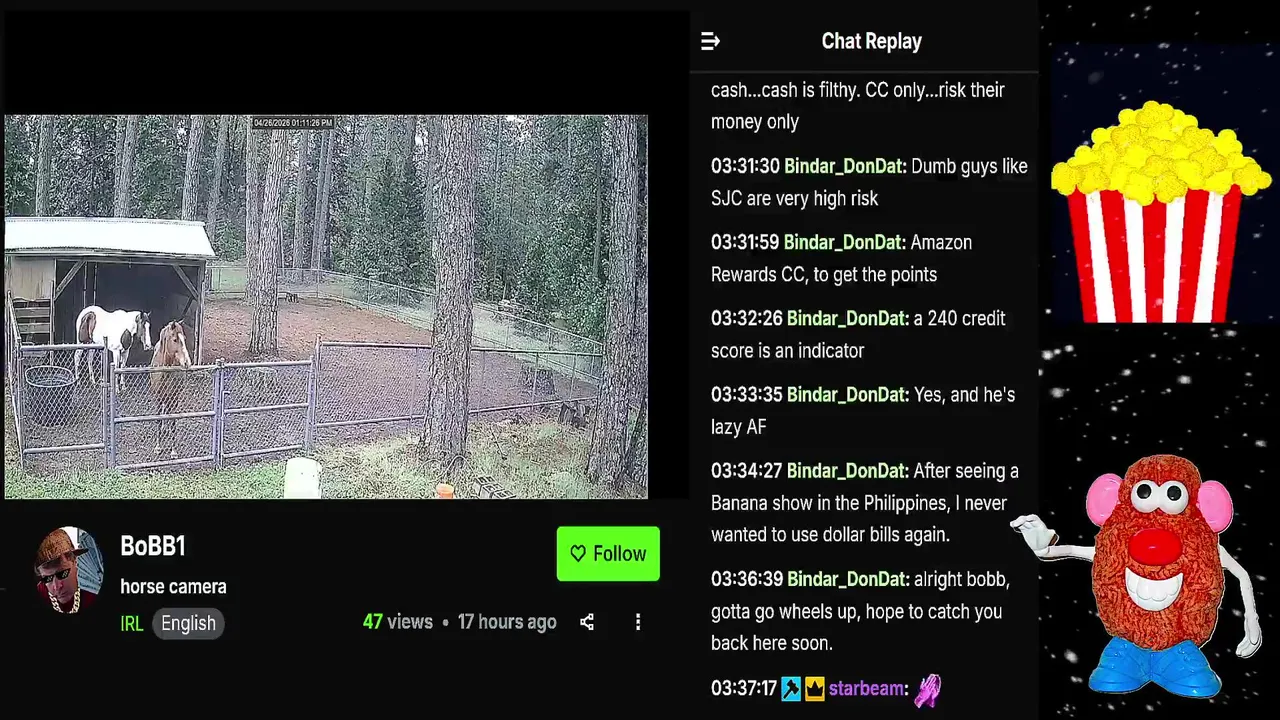Click the horse camera video player
The width and height of the screenshot is (1280, 720).
326,306
